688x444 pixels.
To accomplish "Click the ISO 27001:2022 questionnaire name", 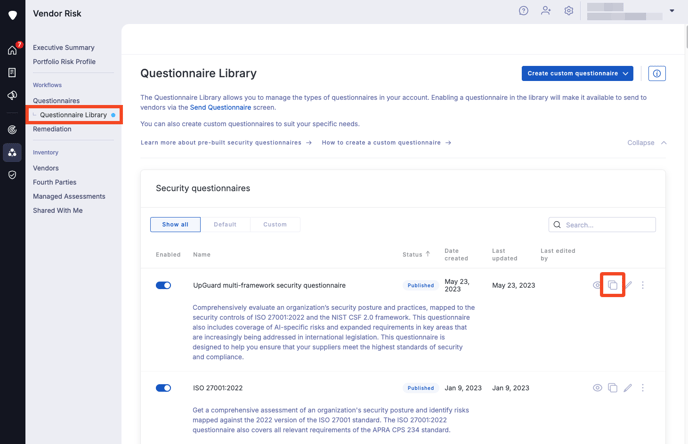I will (x=218, y=388).
